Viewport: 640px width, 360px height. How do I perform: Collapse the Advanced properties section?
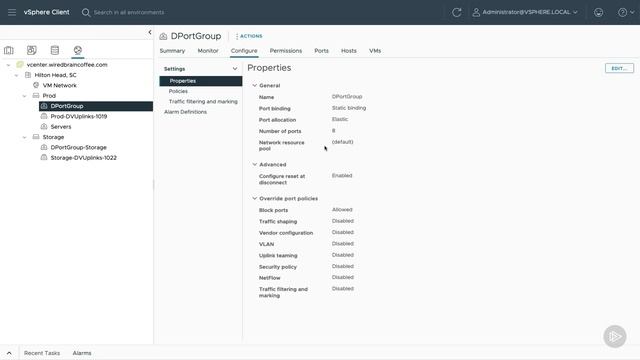point(255,164)
